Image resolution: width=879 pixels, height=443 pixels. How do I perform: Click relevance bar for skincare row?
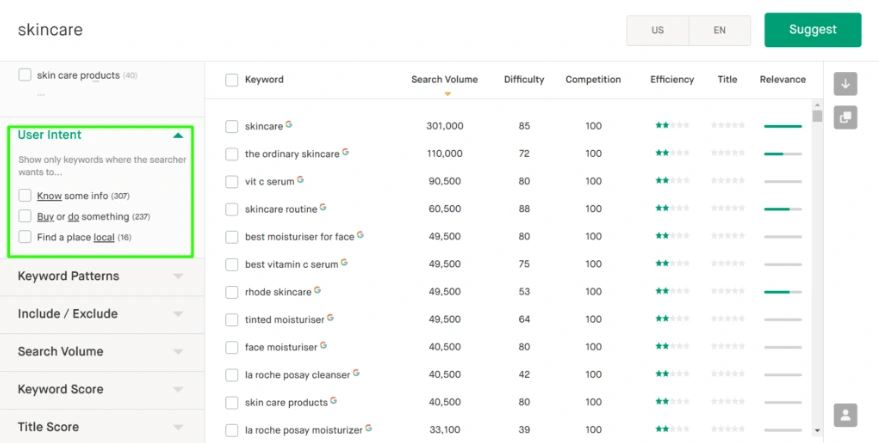tap(783, 126)
